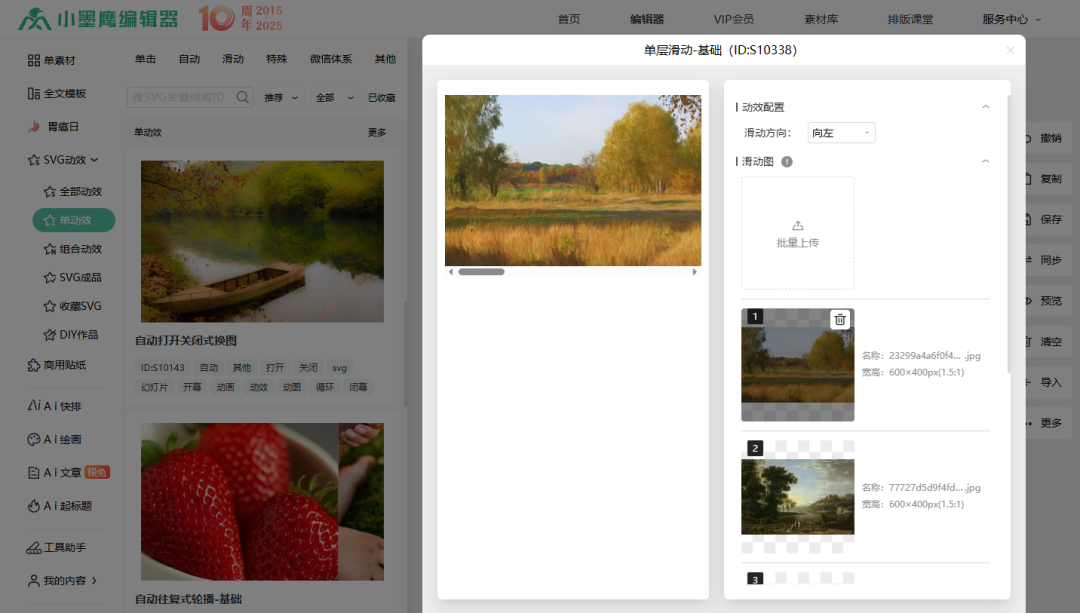Switch to 编辑器 in the top navigation

(647, 19)
